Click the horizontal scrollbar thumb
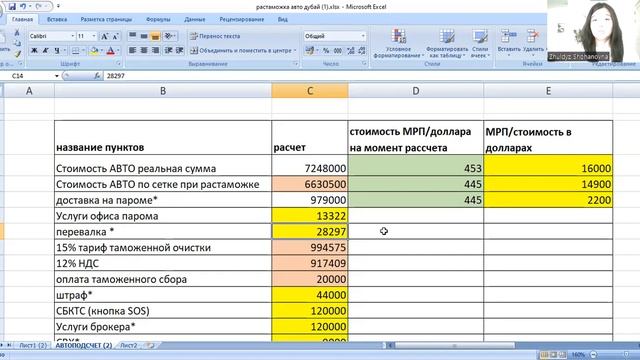The height and width of the screenshot is (360, 640). coord(455,345)
